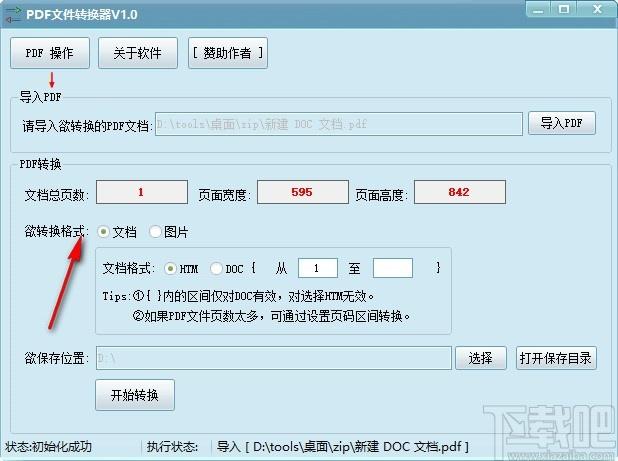The image size is (618, 461).
Task: Click the 欲保存位置 label
Action: click(x=57, y=358)
